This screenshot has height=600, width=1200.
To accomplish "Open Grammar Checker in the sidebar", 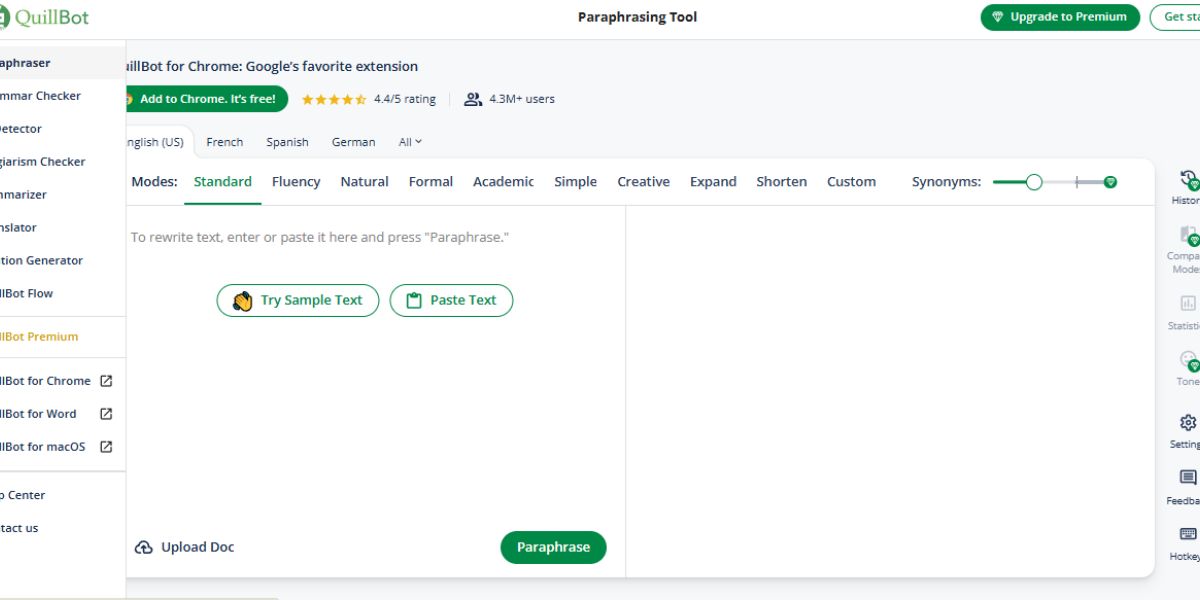I will pos(62,96).
